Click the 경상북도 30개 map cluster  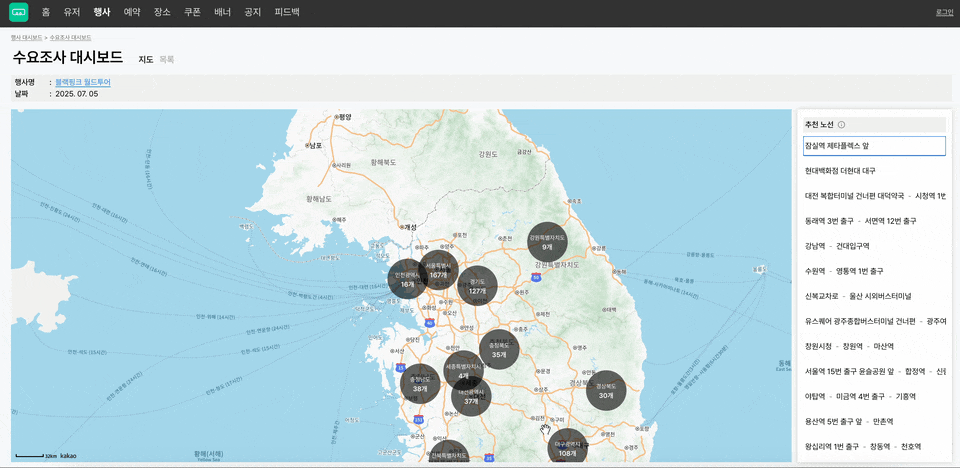tap(606, 390)
